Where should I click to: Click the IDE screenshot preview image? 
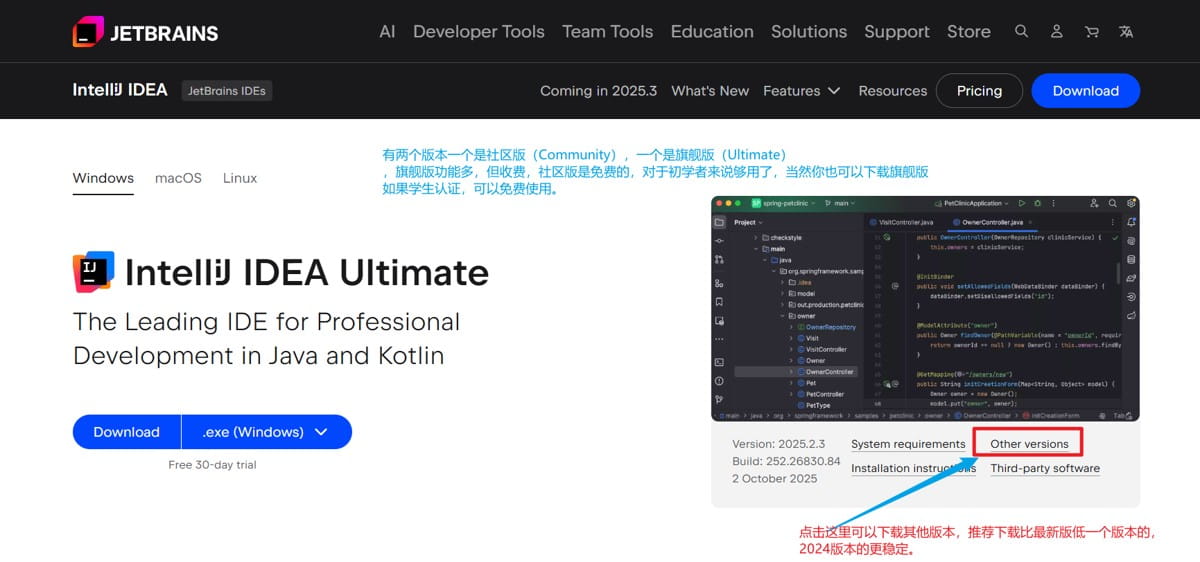point(925,308)
